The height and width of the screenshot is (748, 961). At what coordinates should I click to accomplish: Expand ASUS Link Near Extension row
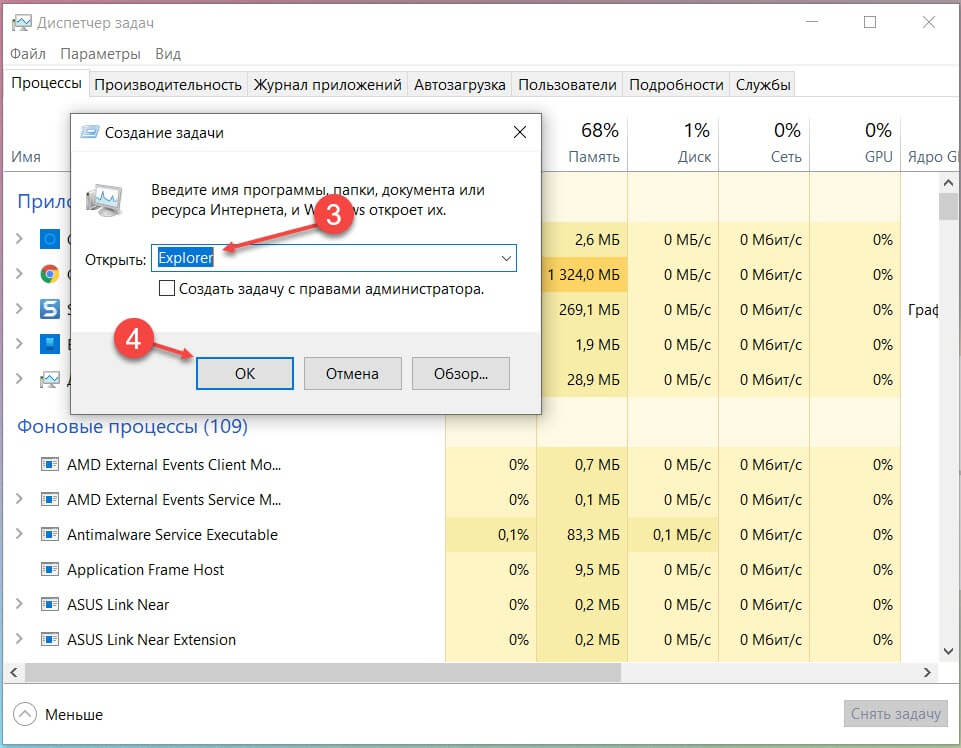pos(19,638)
